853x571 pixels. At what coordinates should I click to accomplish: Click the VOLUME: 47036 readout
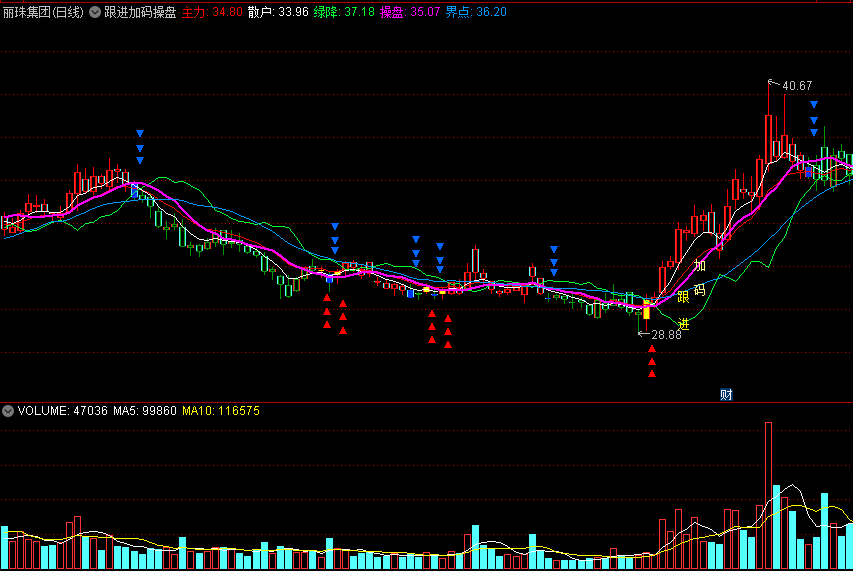[x=63, y=411]
